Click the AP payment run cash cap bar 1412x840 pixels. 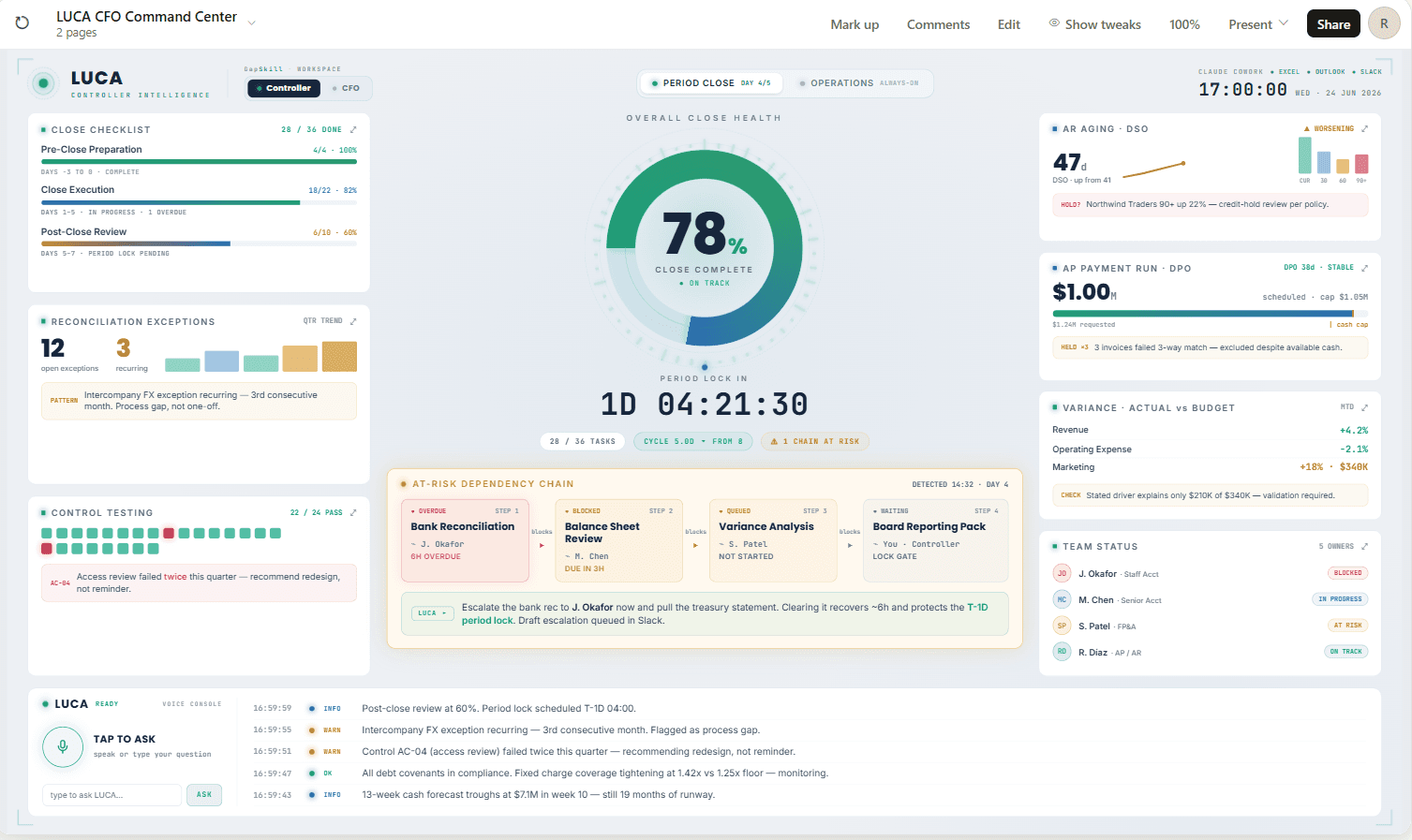click(x=1210, y=313)
